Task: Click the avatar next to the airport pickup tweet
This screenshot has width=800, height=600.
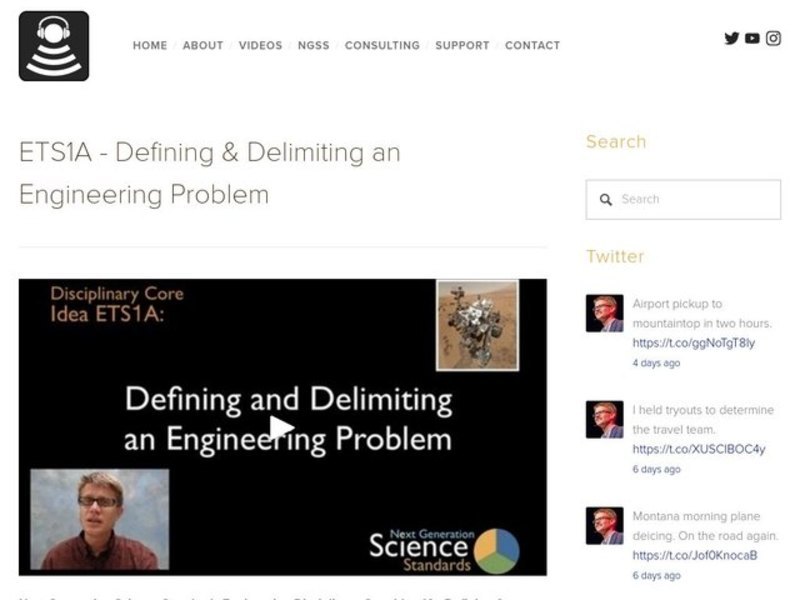Action: [x=604, y=313]
